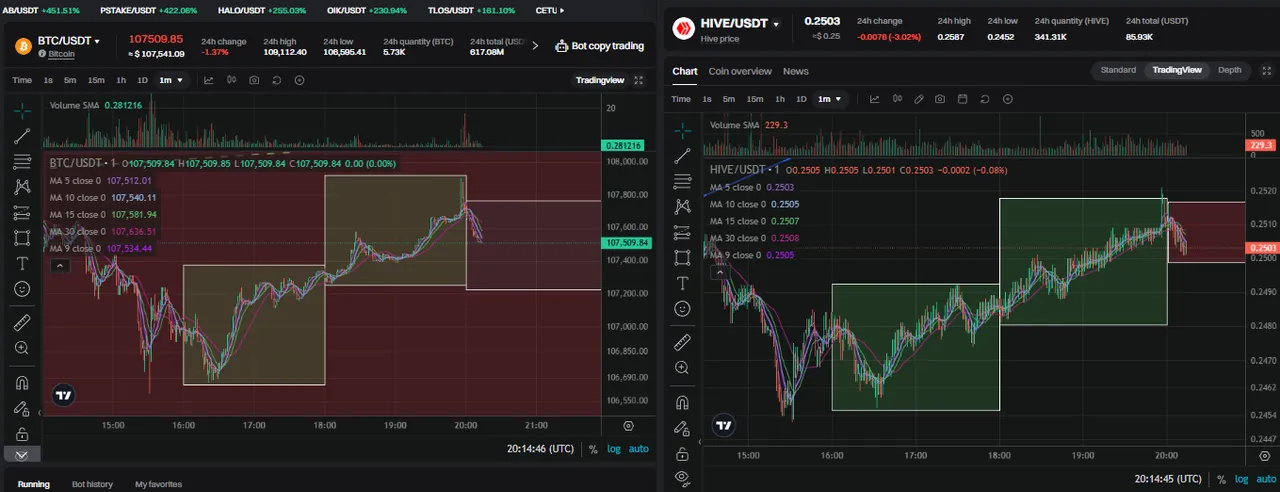Switch to Coin overview tab

point(740,71)
